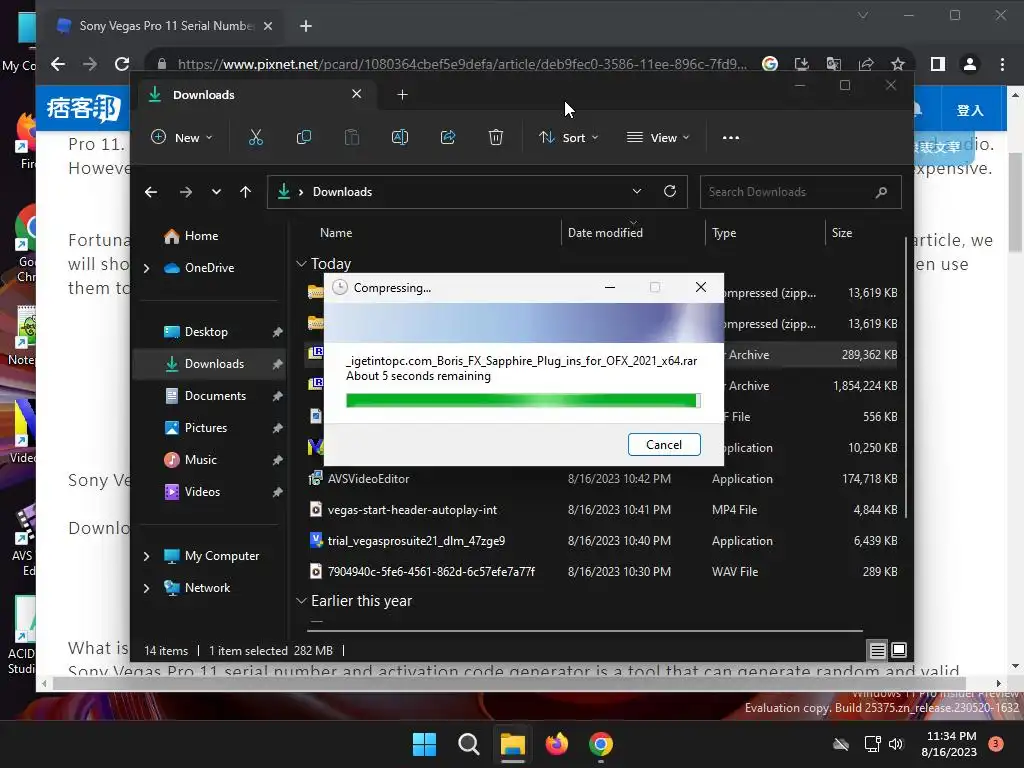The image size is (1024, 768).
Task: Go back using Explorer's back arrow
Action: (x=151, y=192)
